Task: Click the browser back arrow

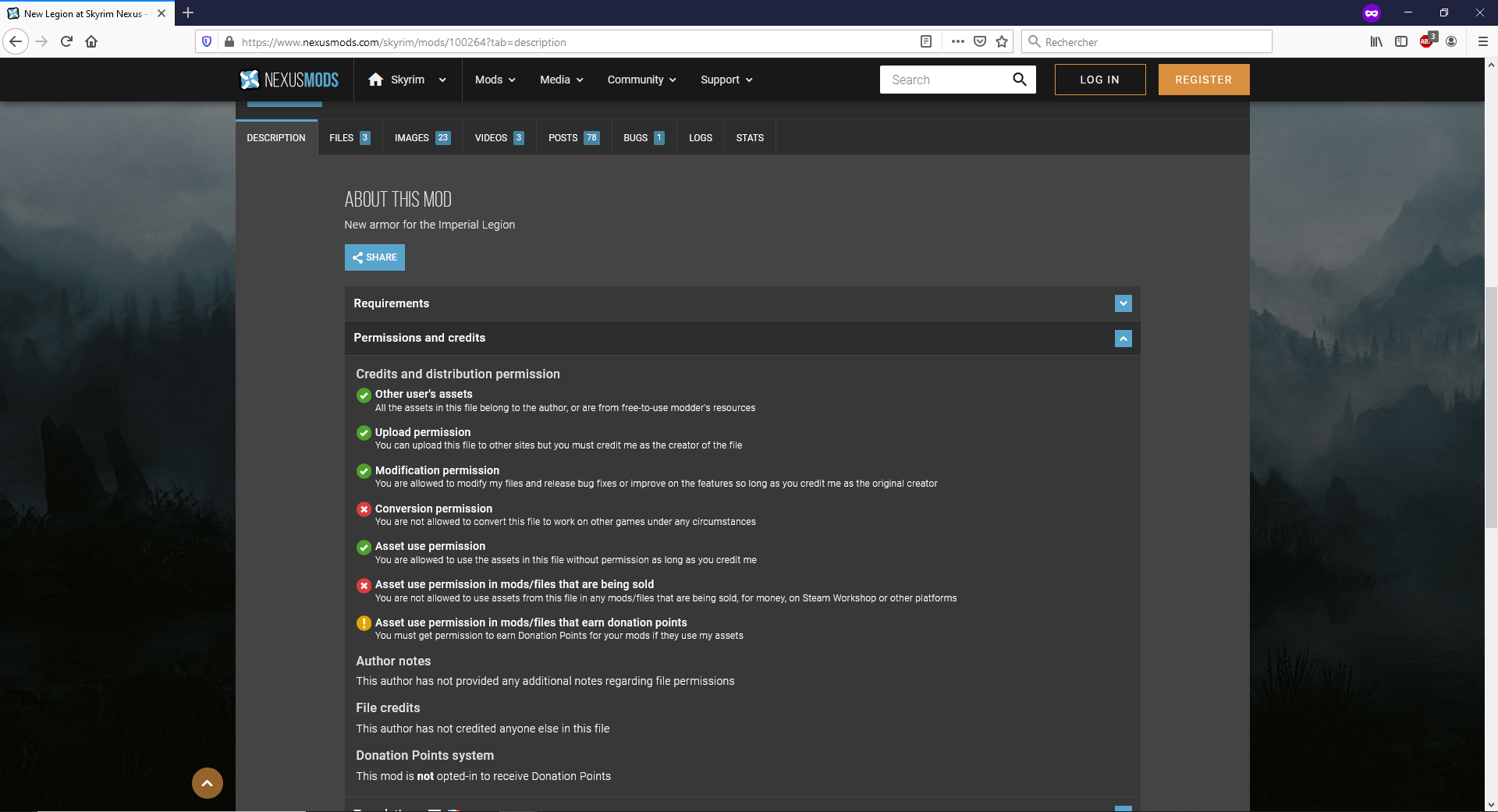Action: [x=16, y=41]
